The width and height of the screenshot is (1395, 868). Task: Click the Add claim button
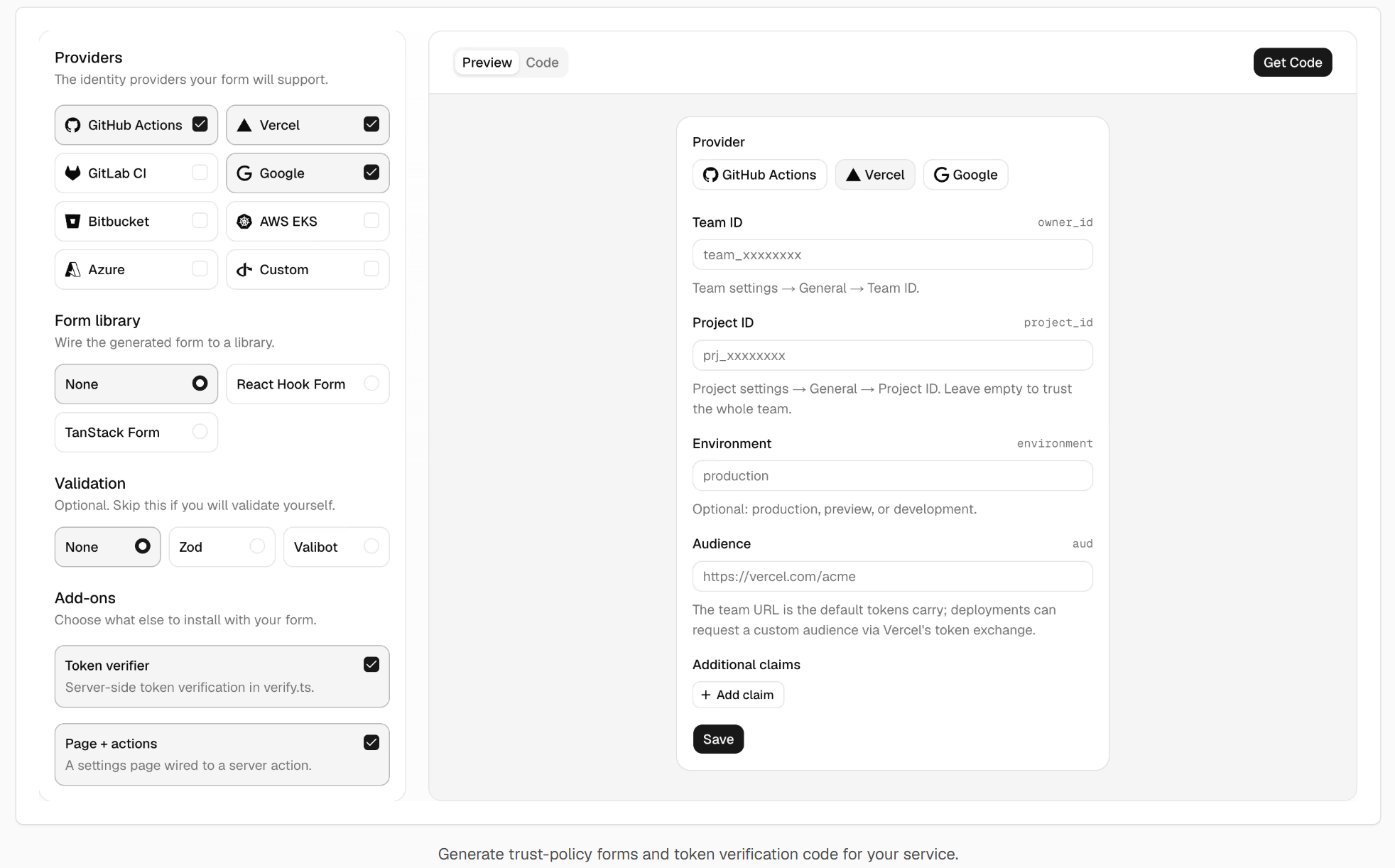pos(738,695)
